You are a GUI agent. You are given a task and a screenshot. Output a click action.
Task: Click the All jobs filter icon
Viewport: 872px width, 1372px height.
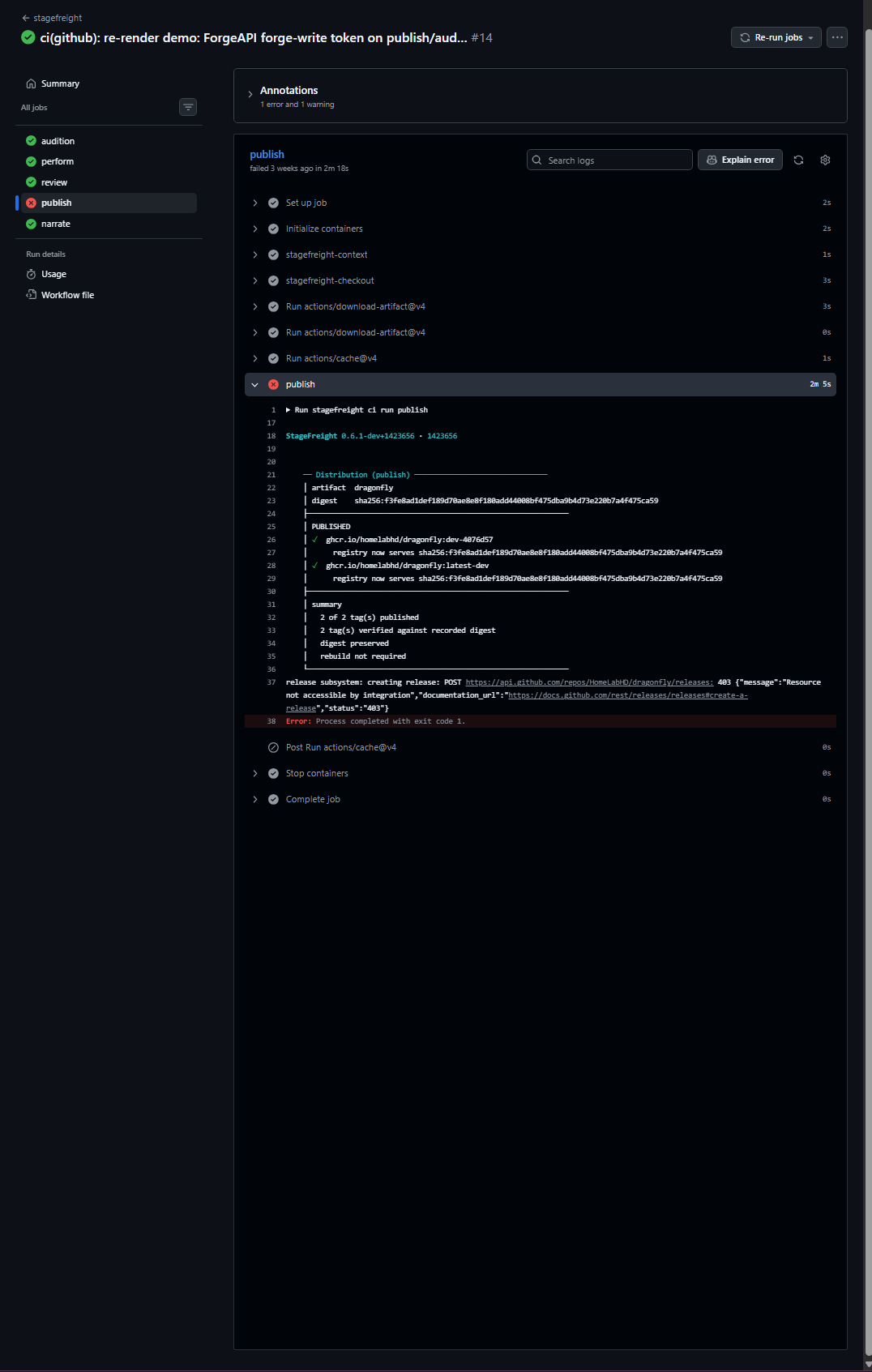(x=188, y=107)
